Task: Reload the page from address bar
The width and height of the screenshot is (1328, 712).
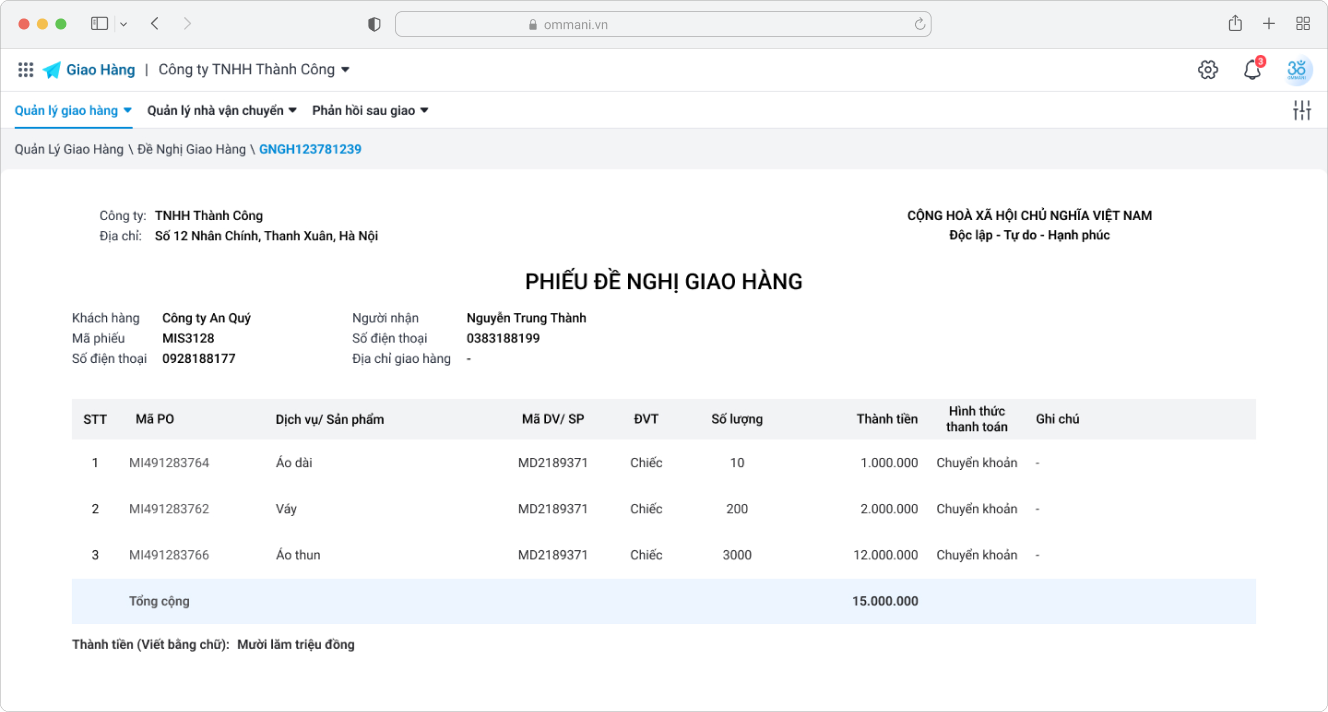Action: point(919,24)
